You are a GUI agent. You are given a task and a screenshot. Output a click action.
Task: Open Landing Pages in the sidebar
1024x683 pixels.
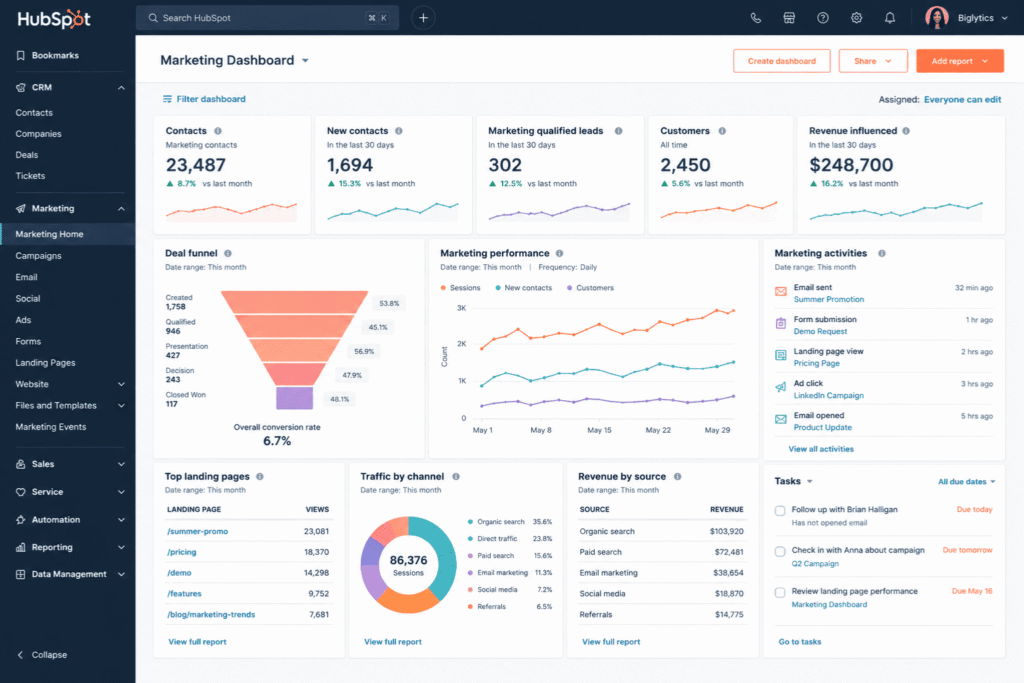coord(45,363)
